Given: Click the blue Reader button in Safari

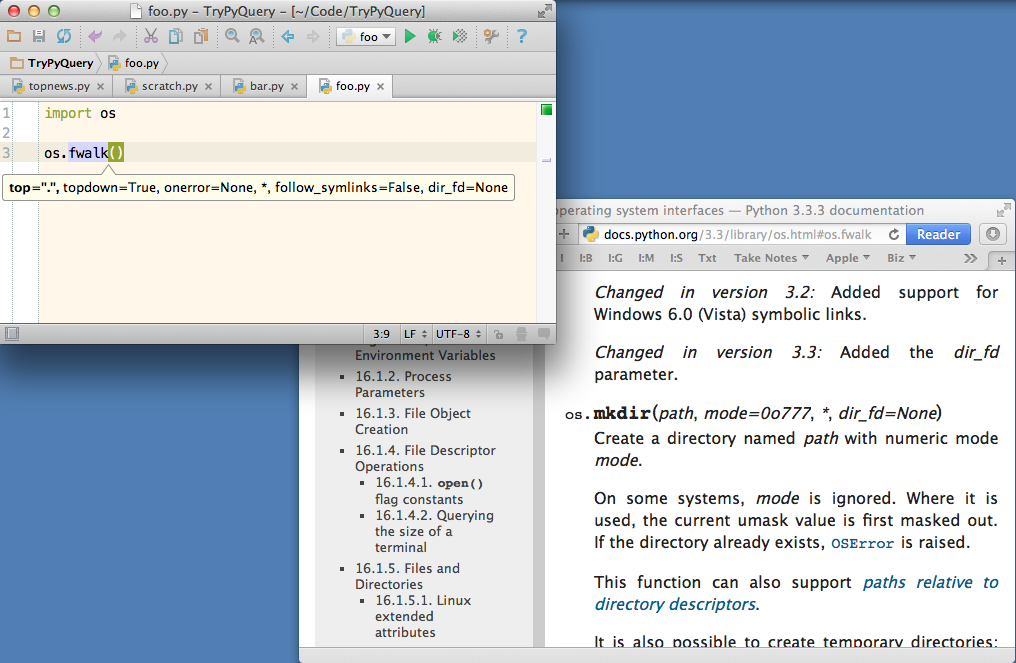Looking at the screenshot, I should (x=938, y=235).
